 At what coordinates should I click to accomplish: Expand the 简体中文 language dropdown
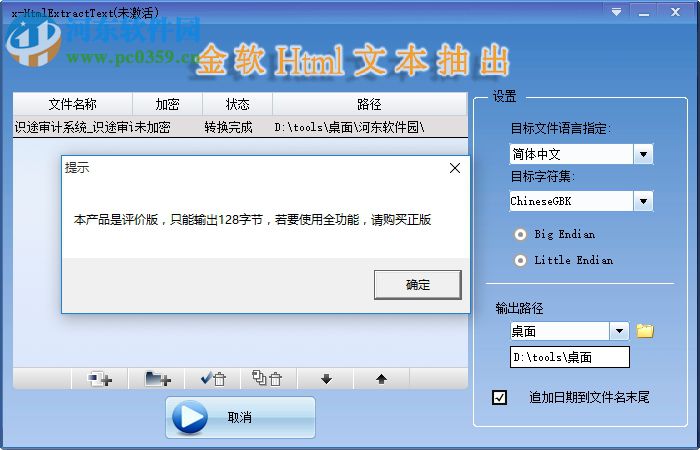(x=643, y=154)
